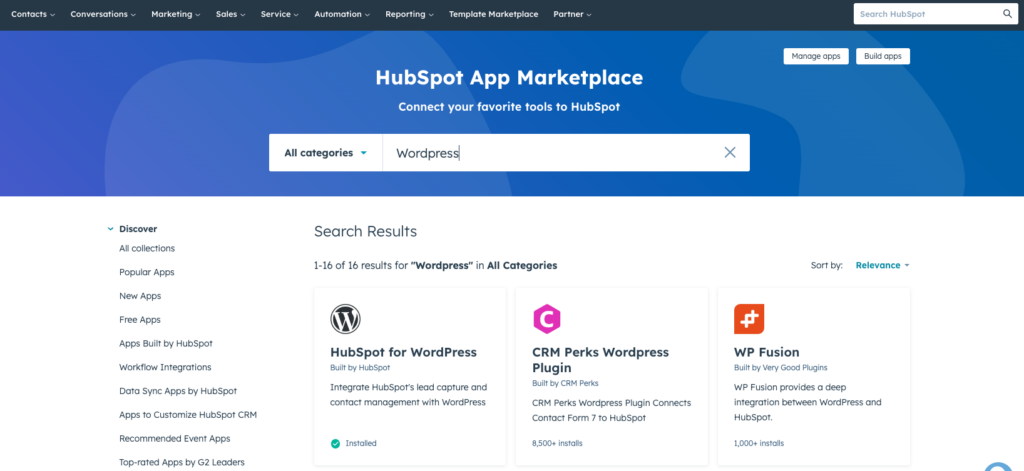Open the Service menu
This screenshot has width=1024, height=471.
click(280, 14)
